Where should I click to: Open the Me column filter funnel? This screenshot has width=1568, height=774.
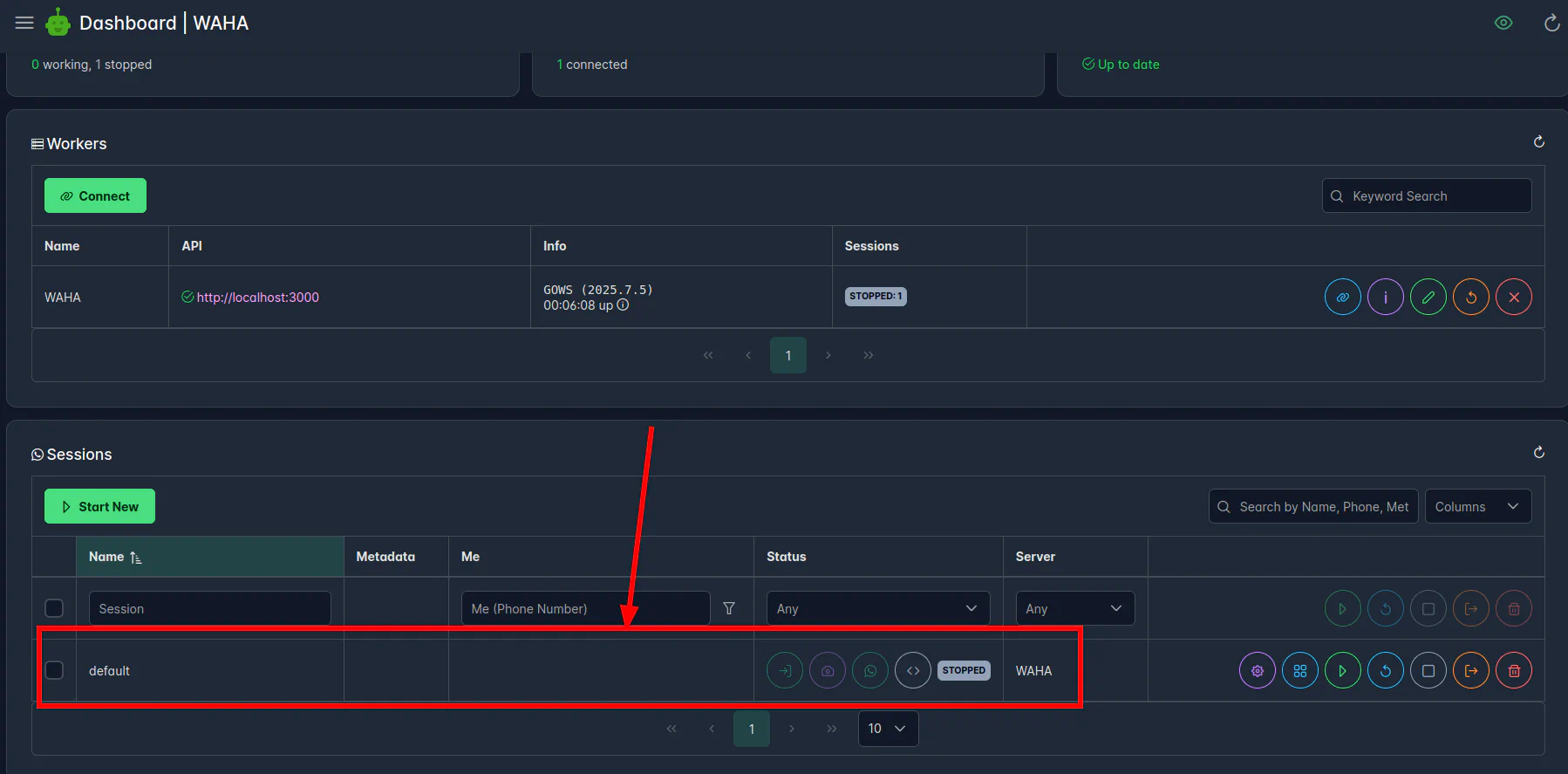click(729, 608)
